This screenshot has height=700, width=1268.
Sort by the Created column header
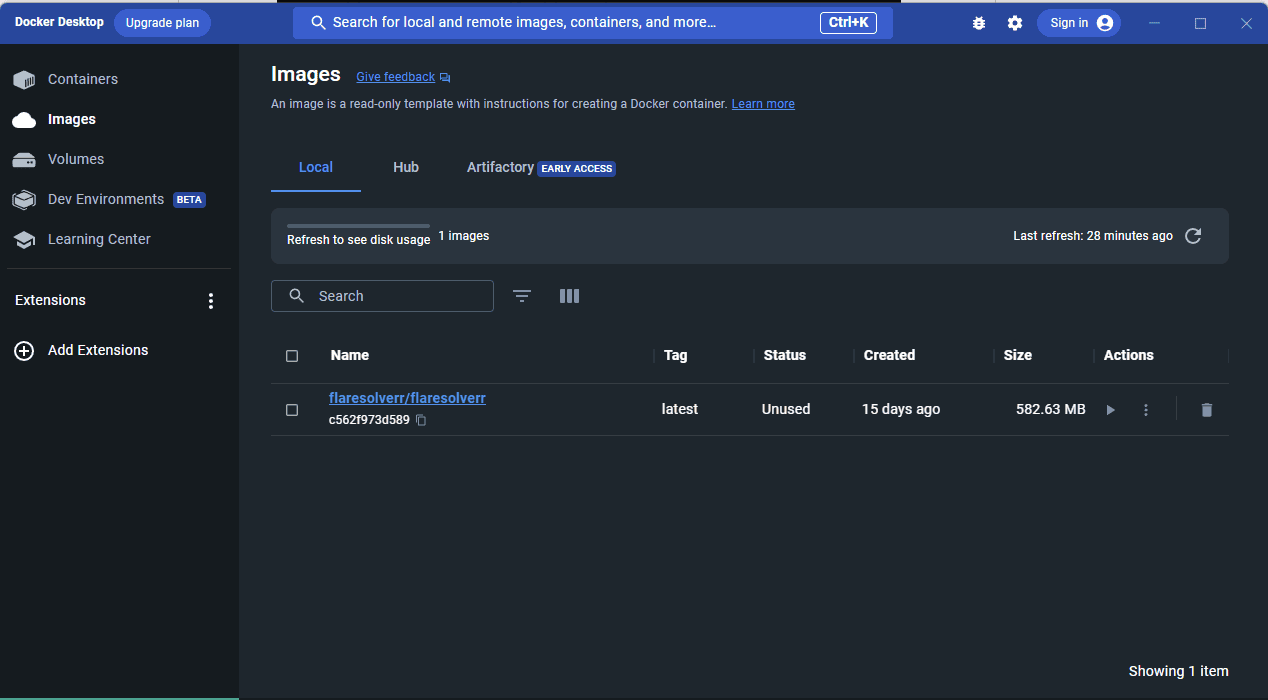tap(890, 355)
